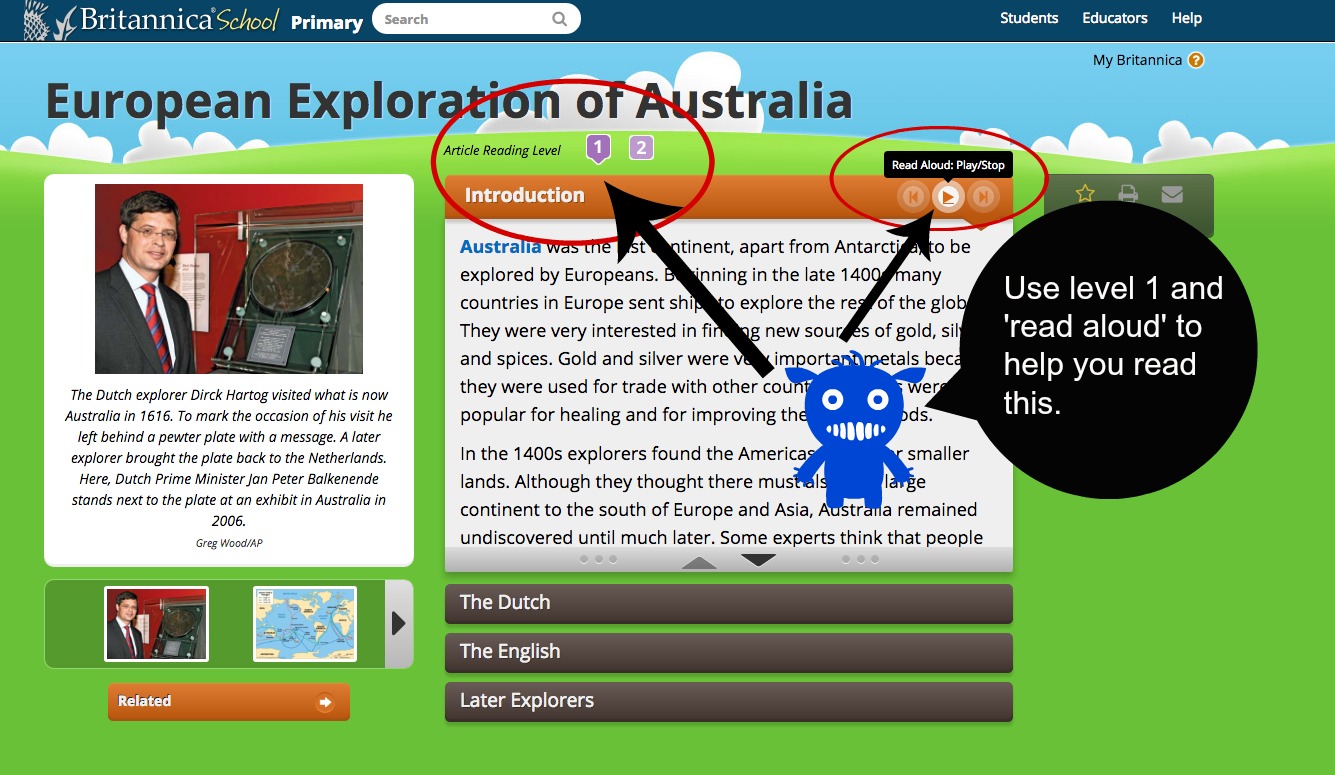Image resolution: width=1335 pixels, height=775 pixels.
Task: Expand the Later Explorers section
Action: coord(728,702)
